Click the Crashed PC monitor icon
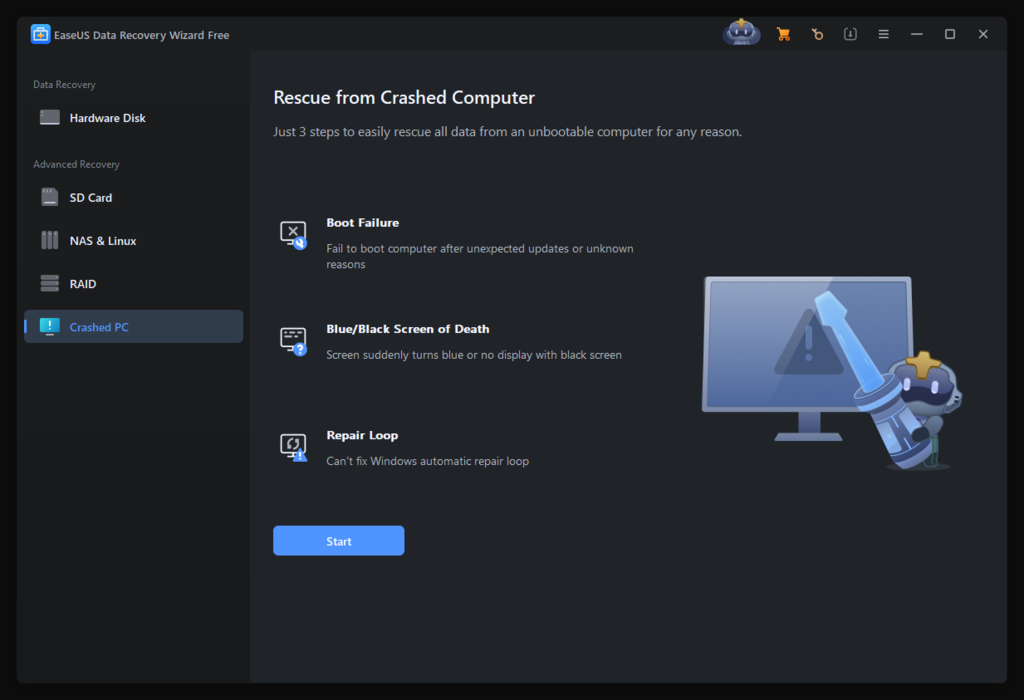This screenshot has width=1024, height=700. (x=50, y=326)
